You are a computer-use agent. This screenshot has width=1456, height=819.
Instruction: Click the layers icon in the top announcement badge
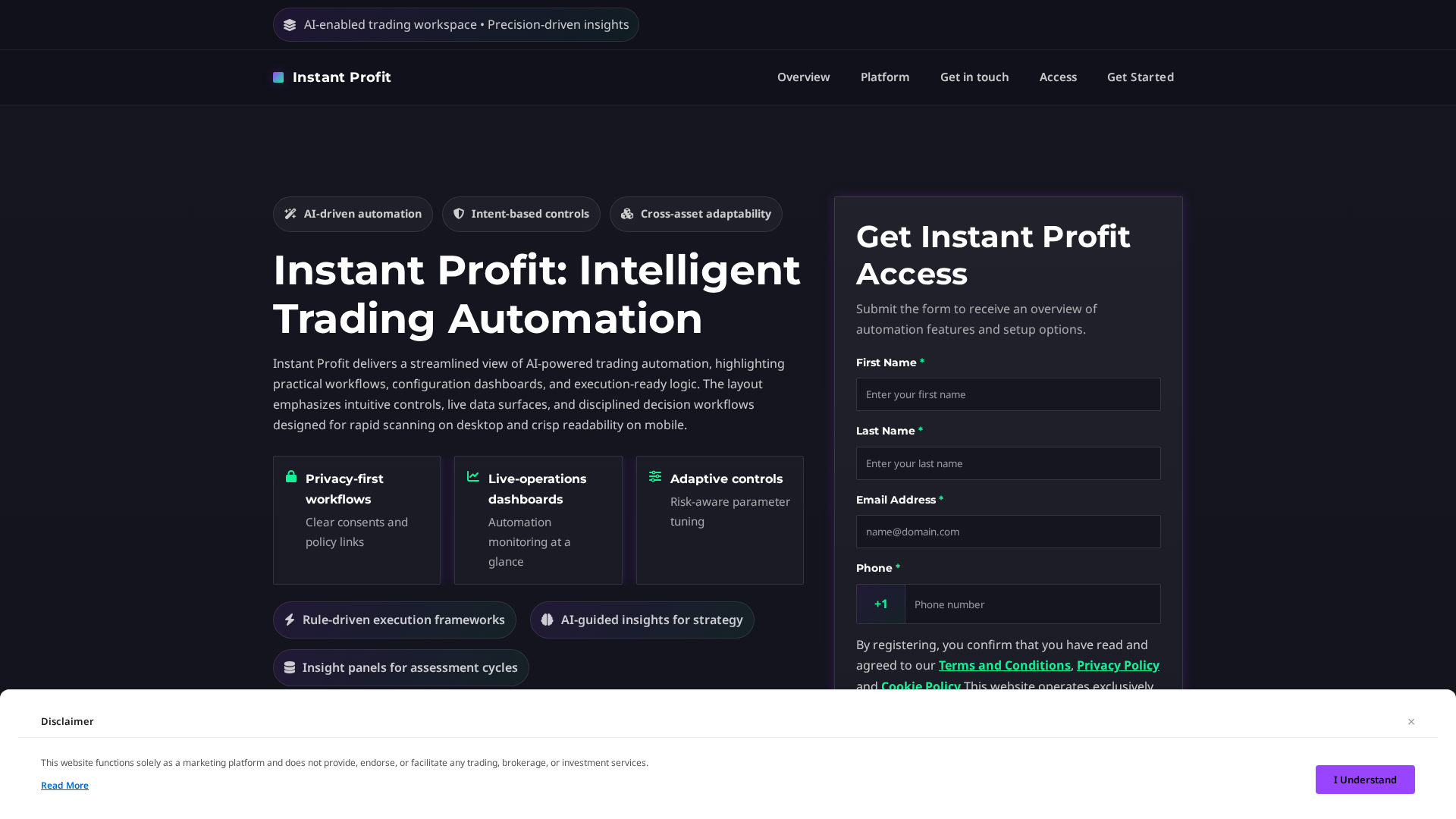click(290, 24)
